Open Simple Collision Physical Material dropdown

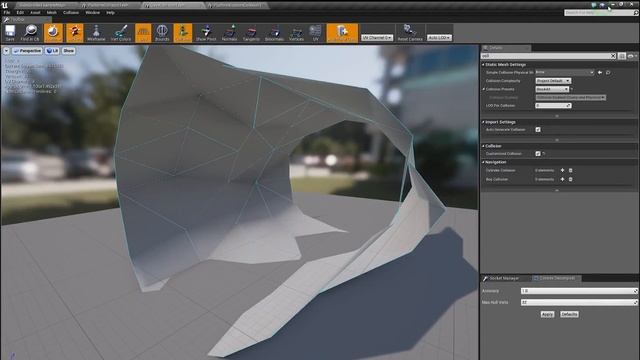564,72
